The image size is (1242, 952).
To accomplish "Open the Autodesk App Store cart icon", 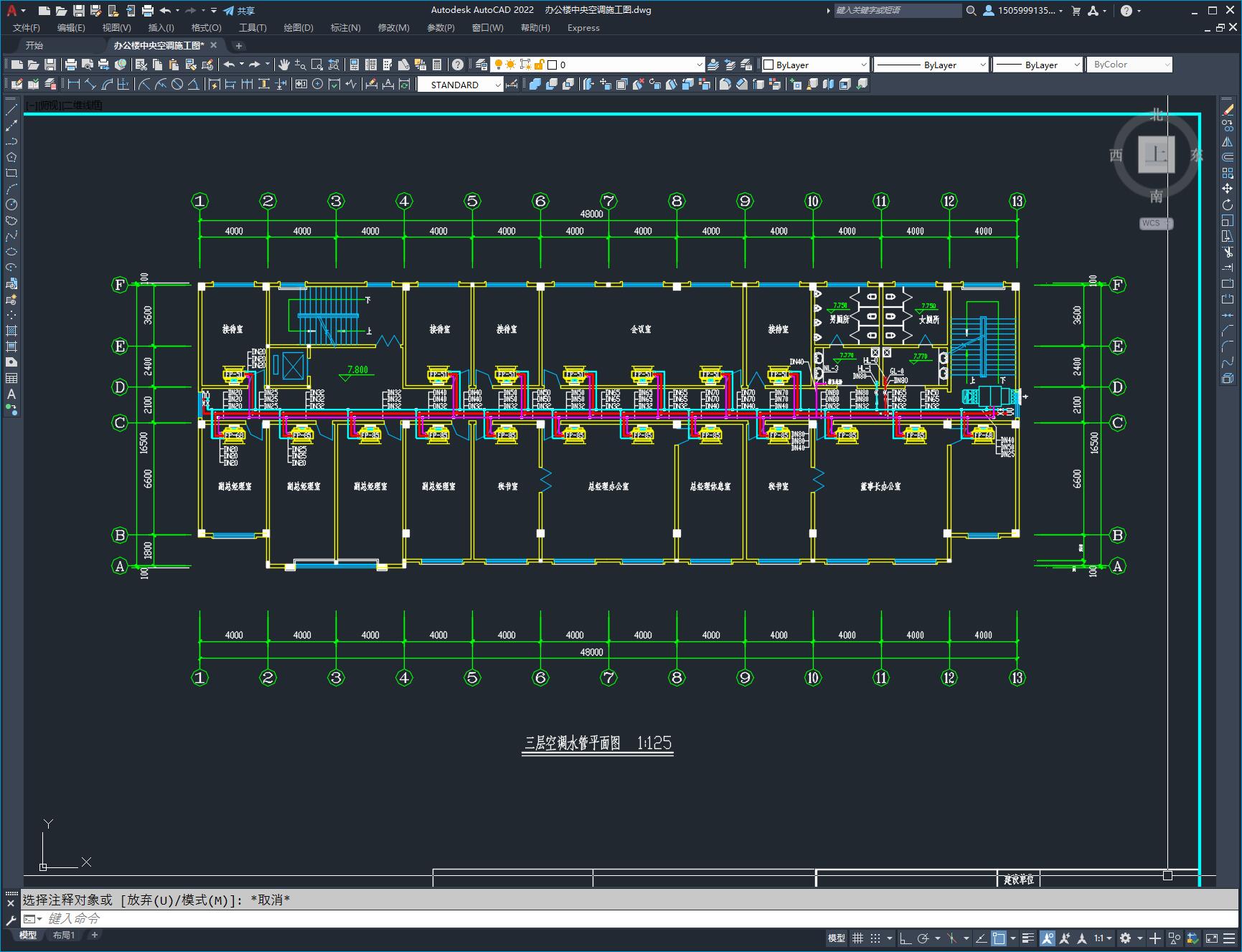I will point(1076,11).
